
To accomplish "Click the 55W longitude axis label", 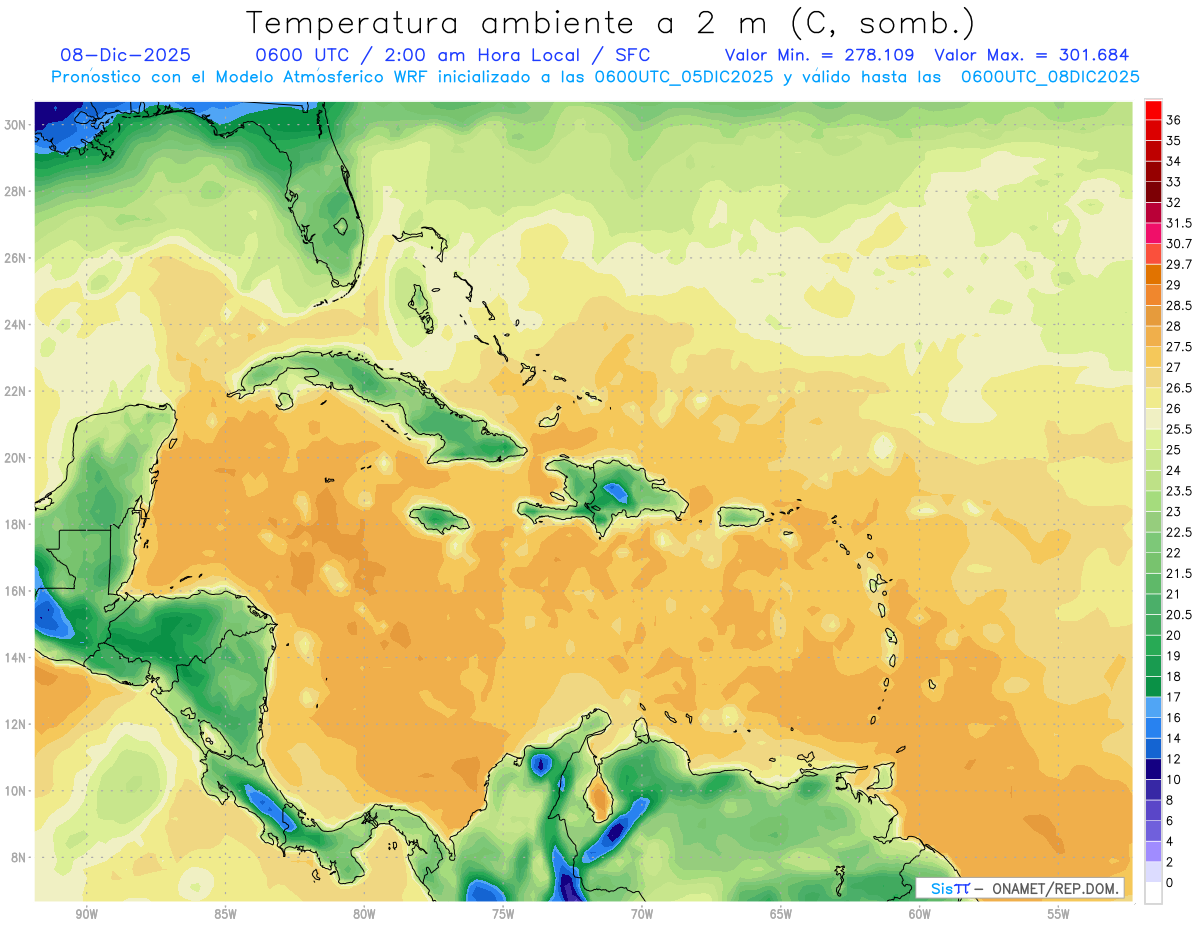I will [x=1059, y=914].
